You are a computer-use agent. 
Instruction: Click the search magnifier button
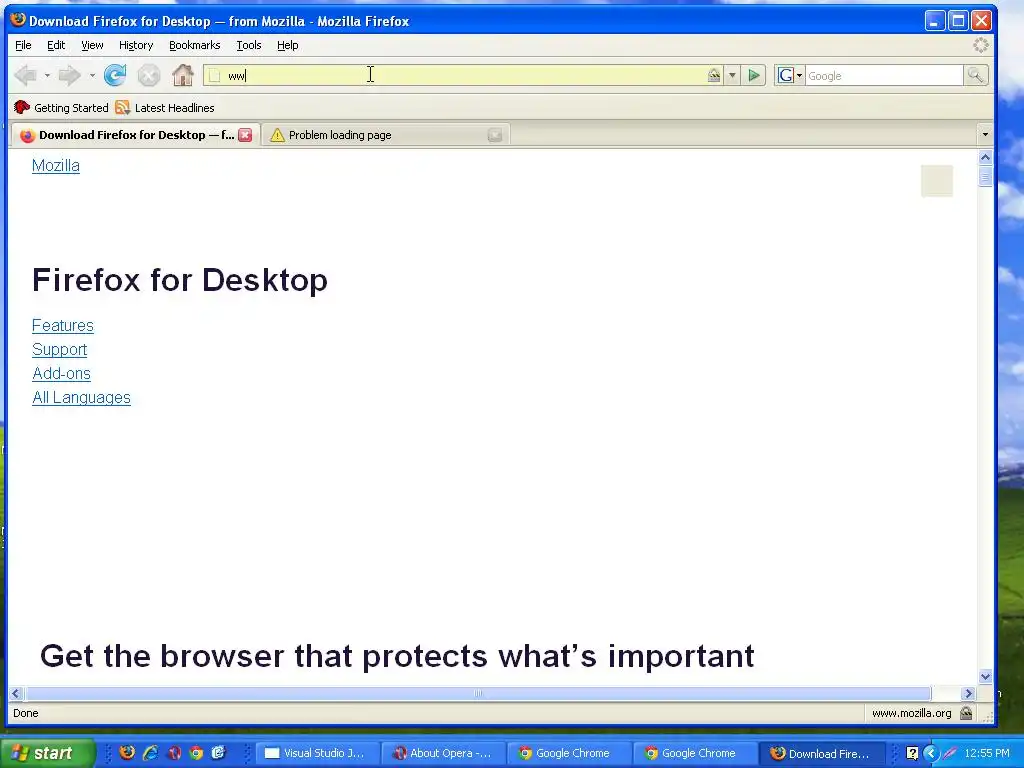tap(975, 75)
